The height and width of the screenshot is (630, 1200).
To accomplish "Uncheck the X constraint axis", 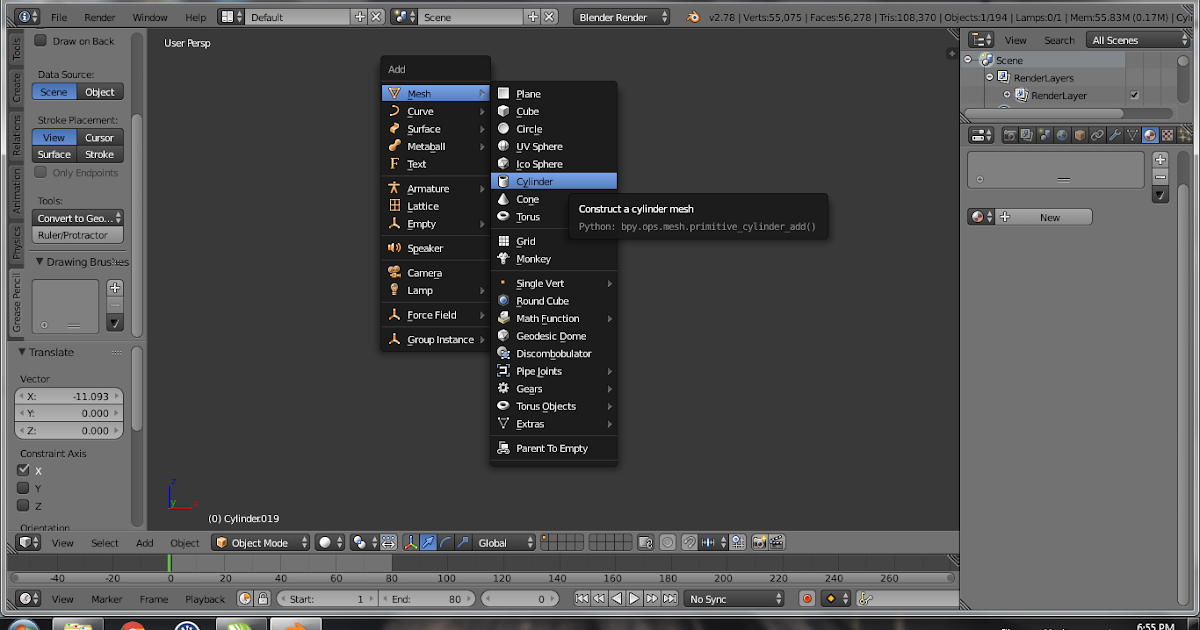I will 23,470.
